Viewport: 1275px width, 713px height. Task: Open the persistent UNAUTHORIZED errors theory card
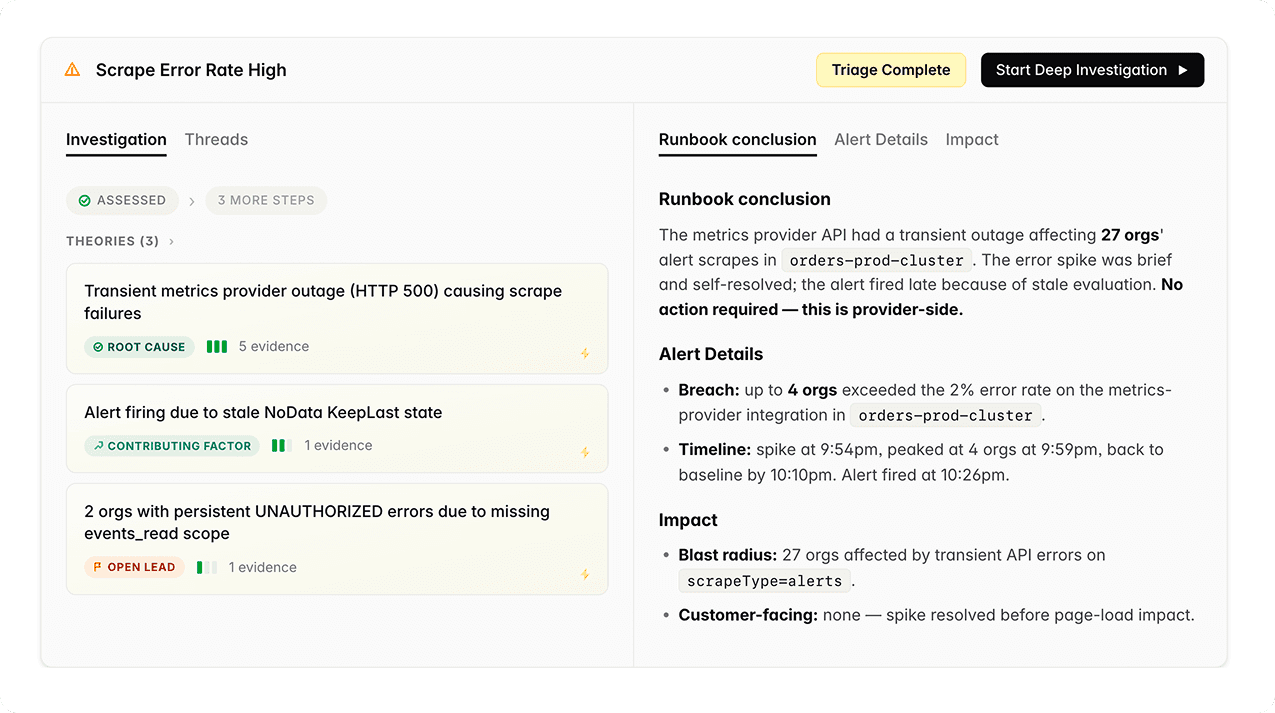(337, 539)
